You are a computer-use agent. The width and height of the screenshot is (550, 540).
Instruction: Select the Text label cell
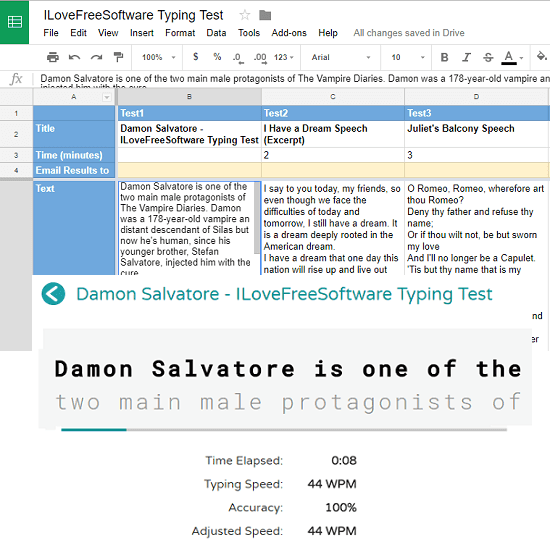click(x=74, y=228)
